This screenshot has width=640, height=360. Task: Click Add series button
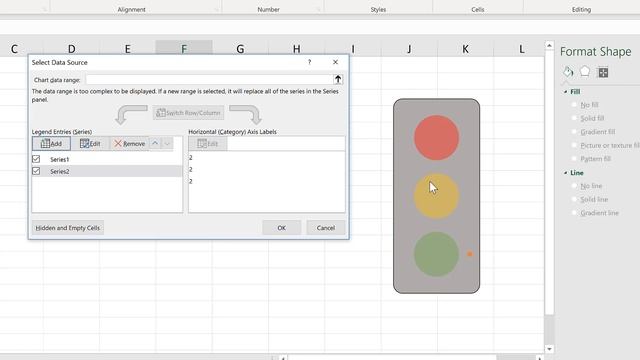(x=51, y=143)
